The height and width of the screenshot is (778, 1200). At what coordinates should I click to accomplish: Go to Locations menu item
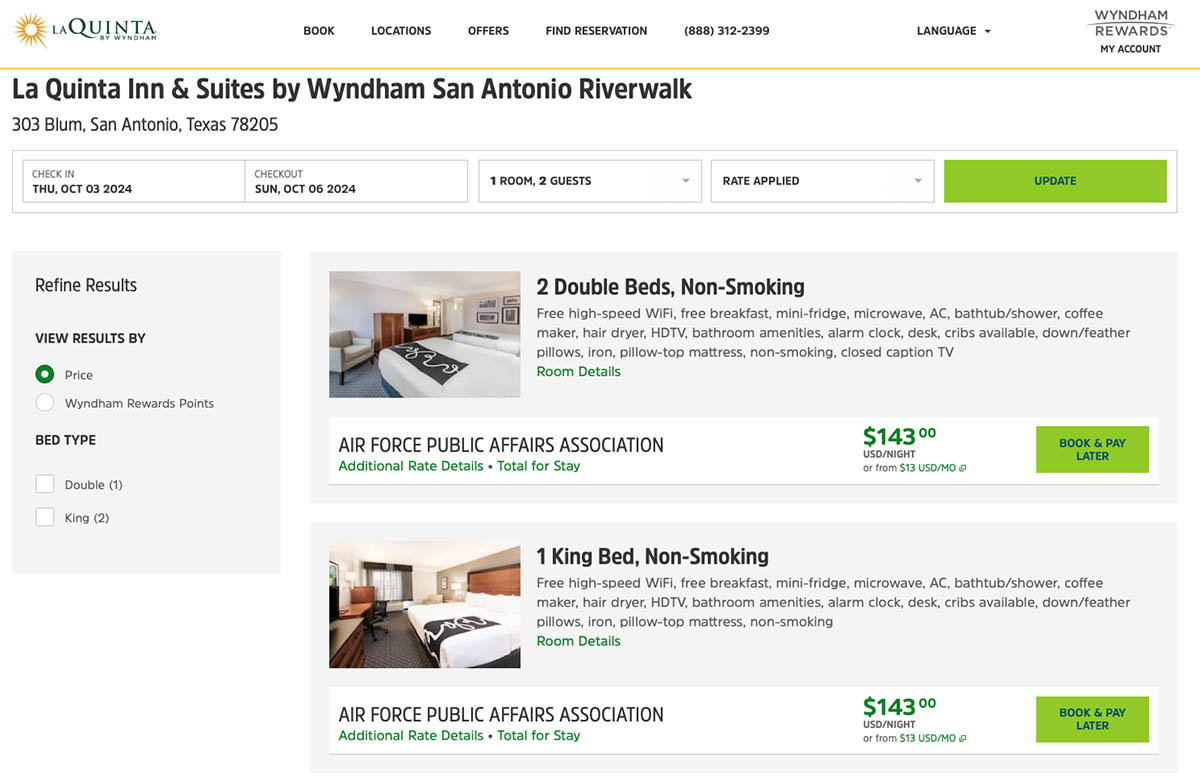tap(401, 31)
